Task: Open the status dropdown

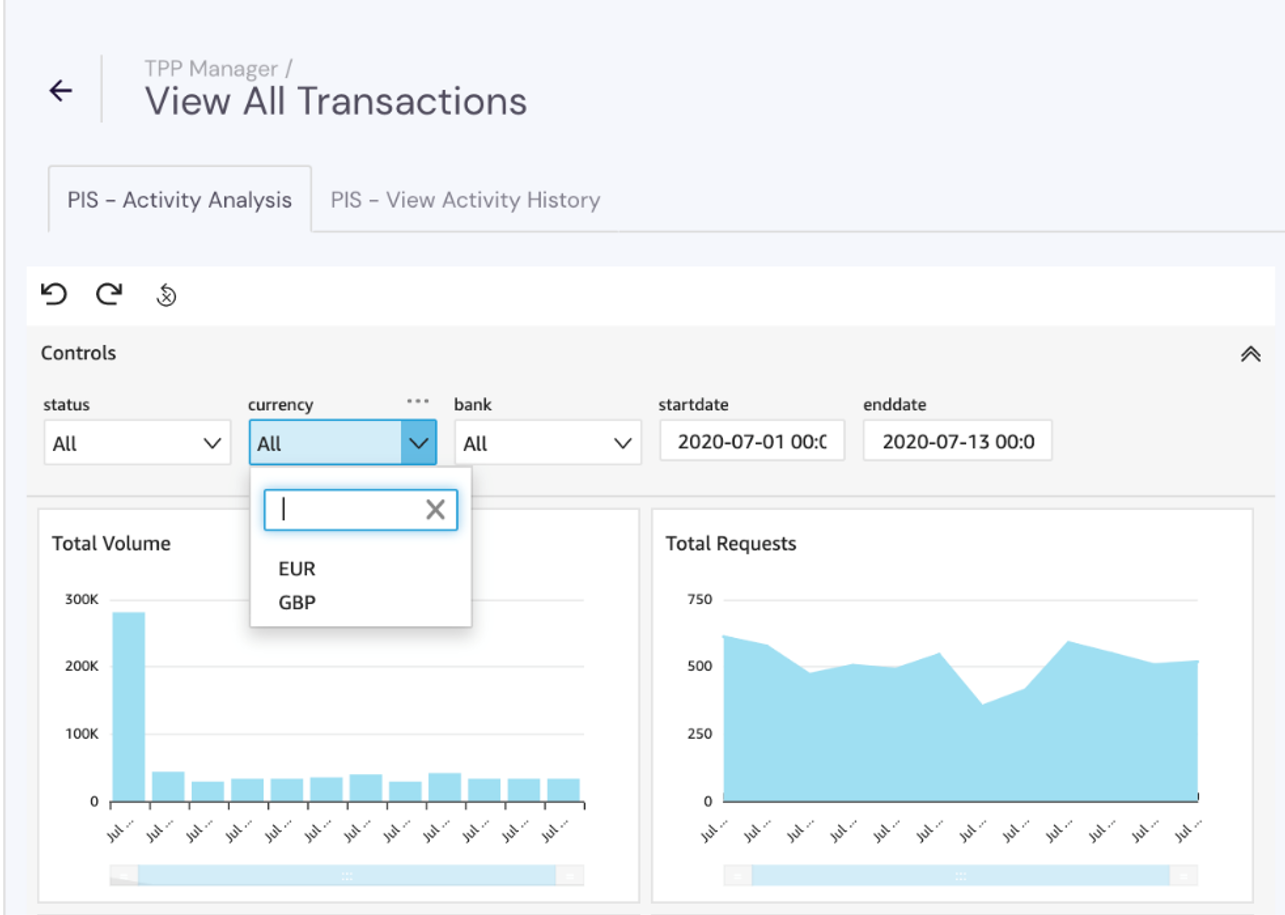Action: [x=136, y=443]
